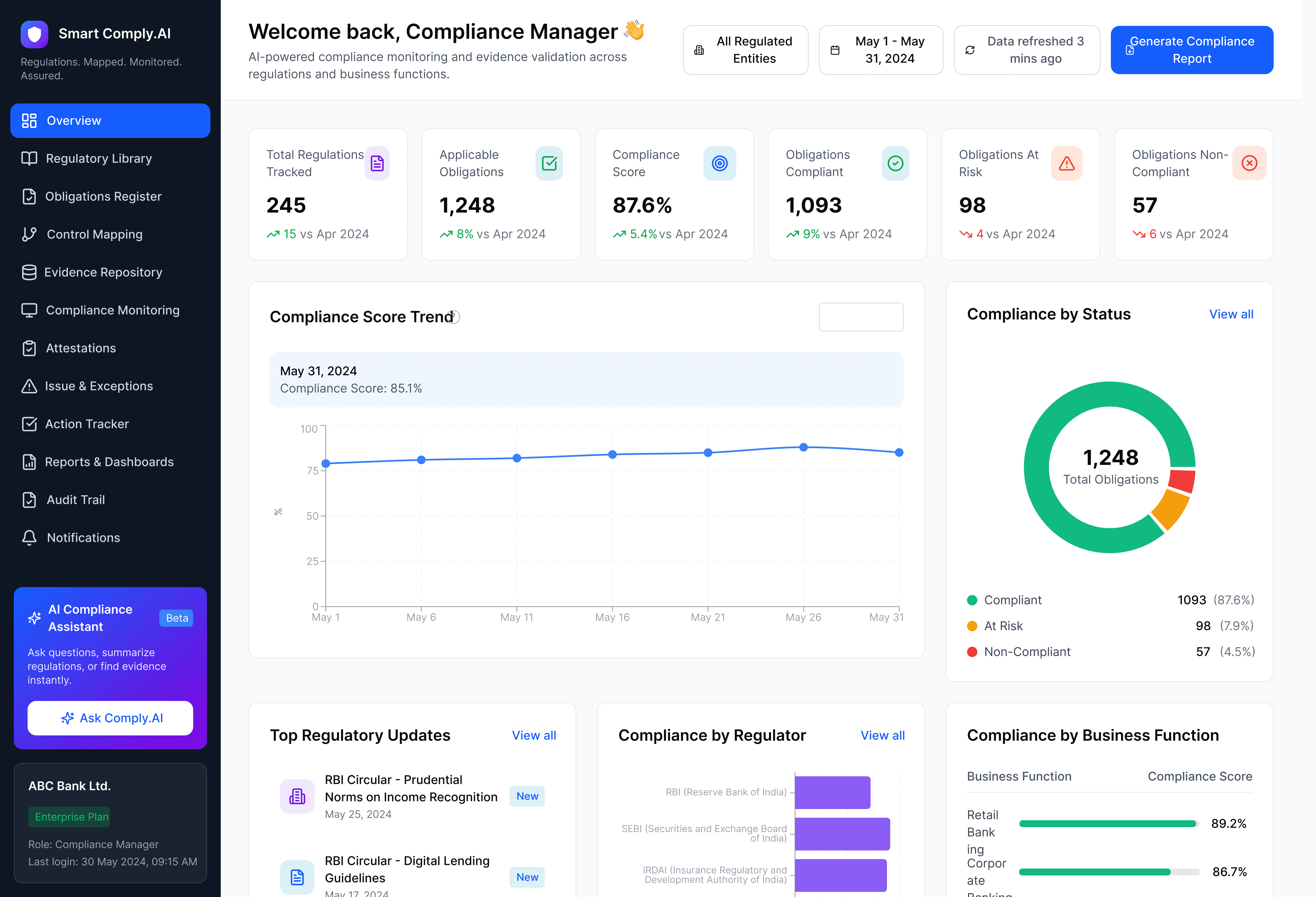
Task: Click the "Non-Compliant" legend row label
Action: (1027, 652)
